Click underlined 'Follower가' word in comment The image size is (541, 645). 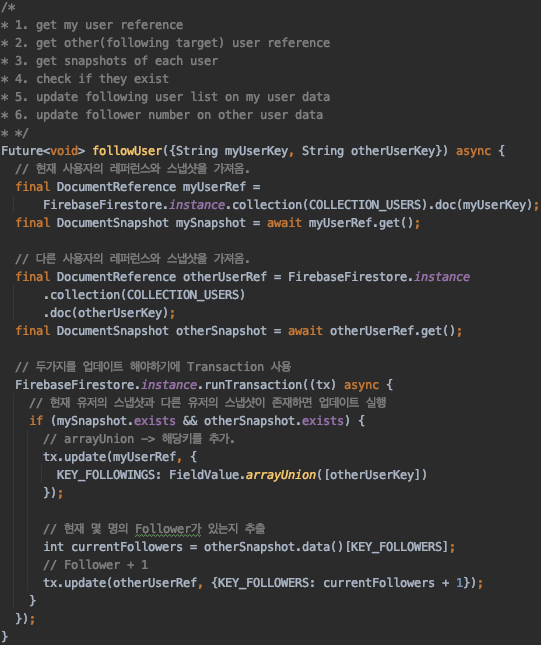click(168, 529)
